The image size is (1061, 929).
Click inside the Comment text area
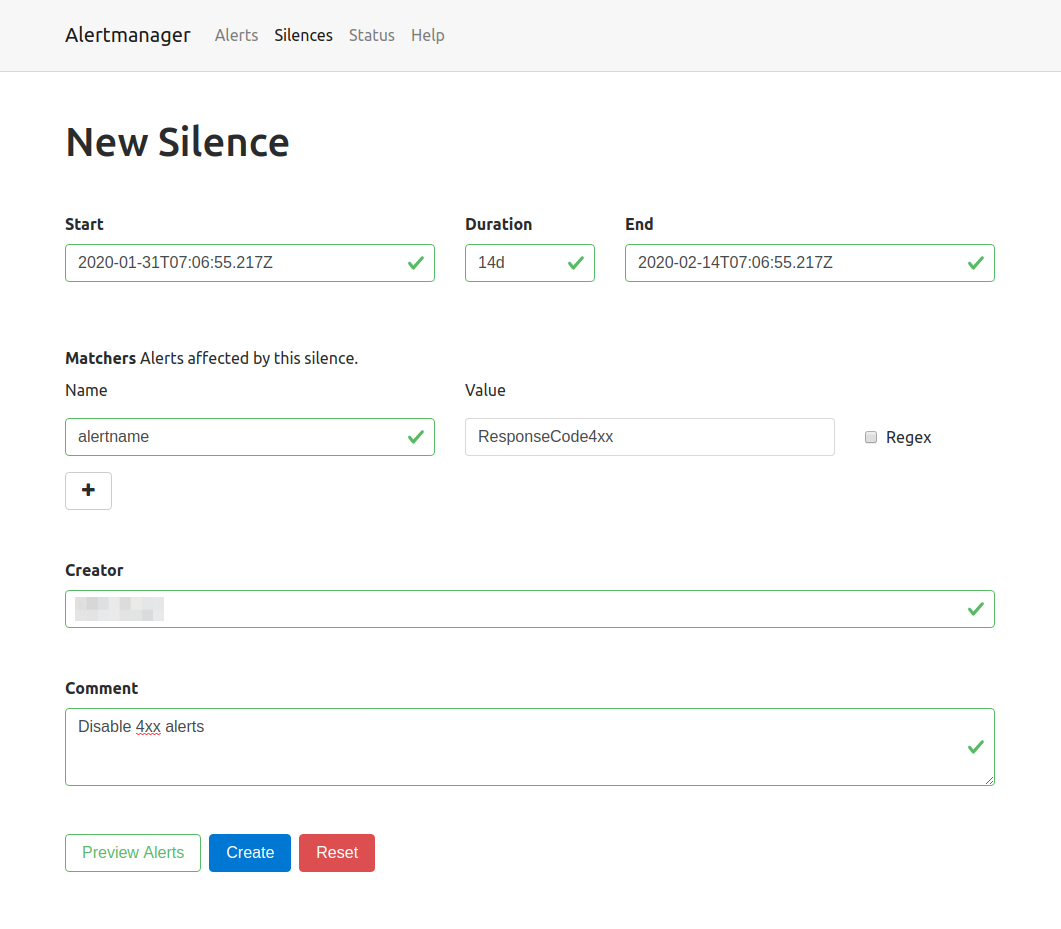[x=530, y=746]
